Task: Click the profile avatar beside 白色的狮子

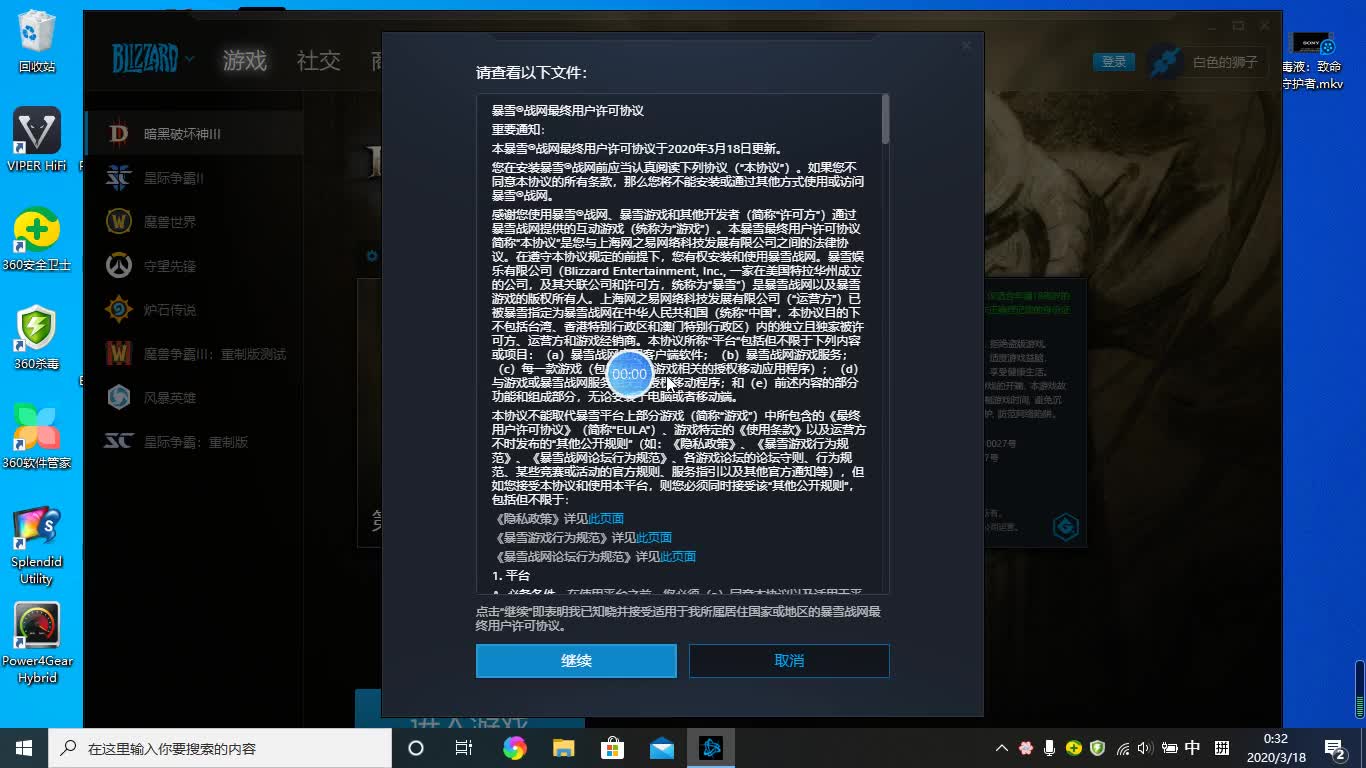Action: [1165, 62]
